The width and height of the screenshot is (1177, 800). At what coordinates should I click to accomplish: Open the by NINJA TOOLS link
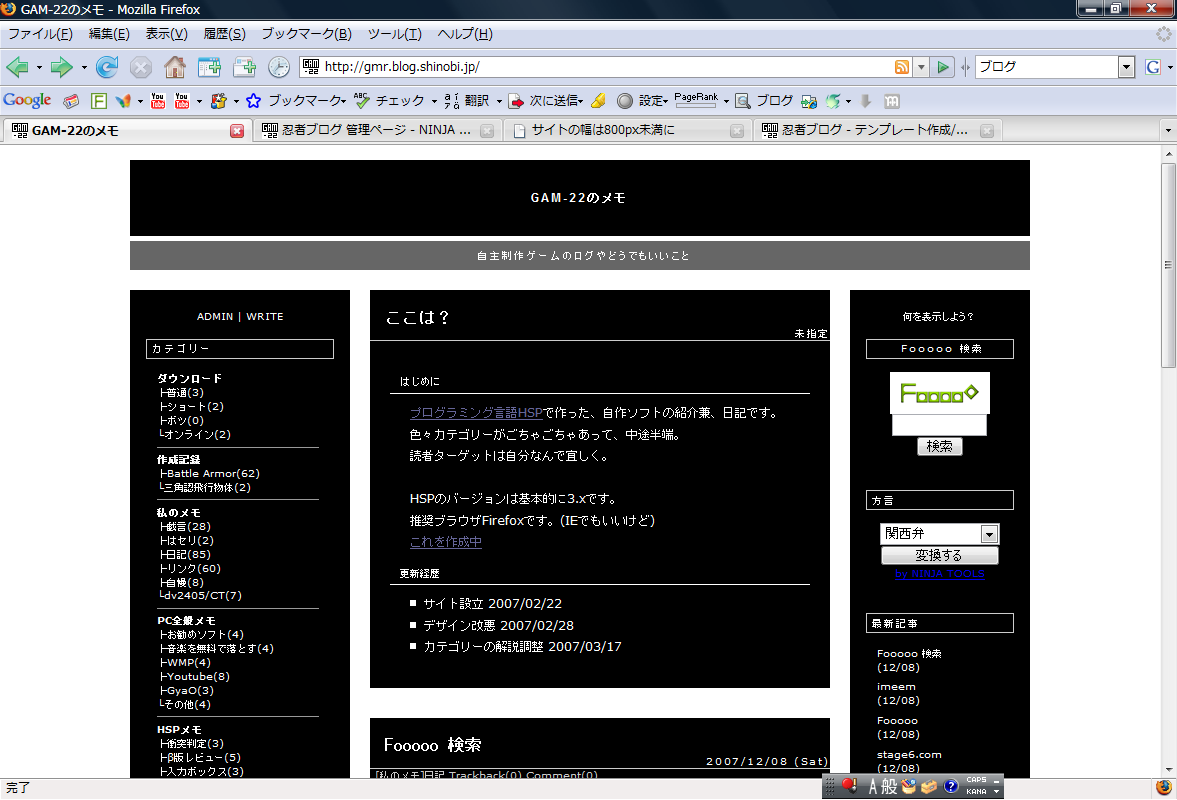coord(939,574)
